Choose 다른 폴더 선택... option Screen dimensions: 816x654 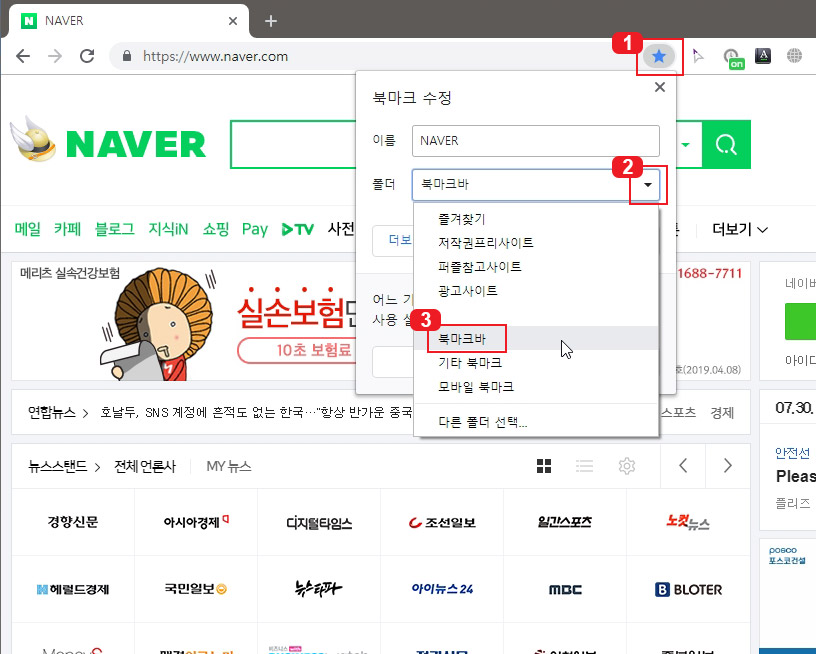pyautogui.click(x=536, y=422)
